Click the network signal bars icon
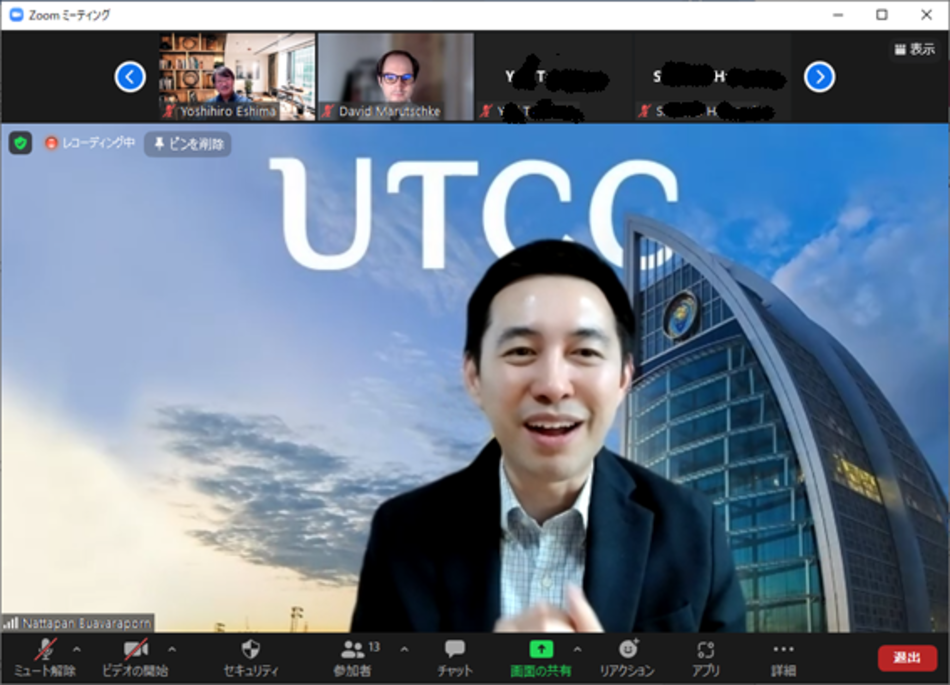This screenshot has height=685, width=950. pos(10,622)
